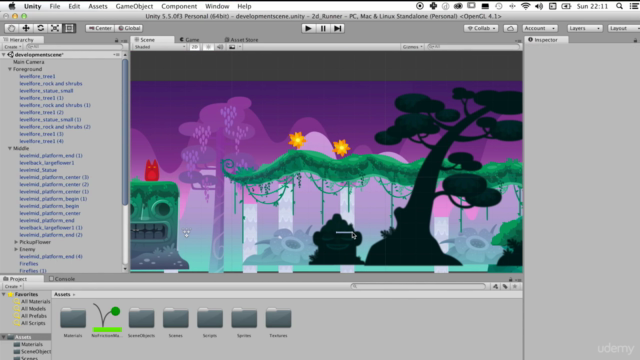Viewport: 640px width, 360px height.
Task: Open the Window menu
Action: (217, 6)
